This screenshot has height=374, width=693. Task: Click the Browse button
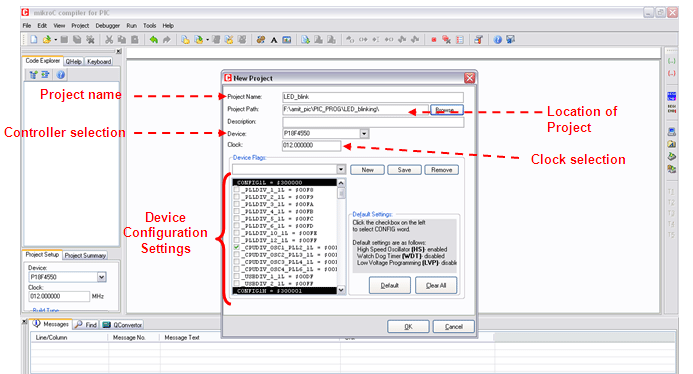[446, 110]
